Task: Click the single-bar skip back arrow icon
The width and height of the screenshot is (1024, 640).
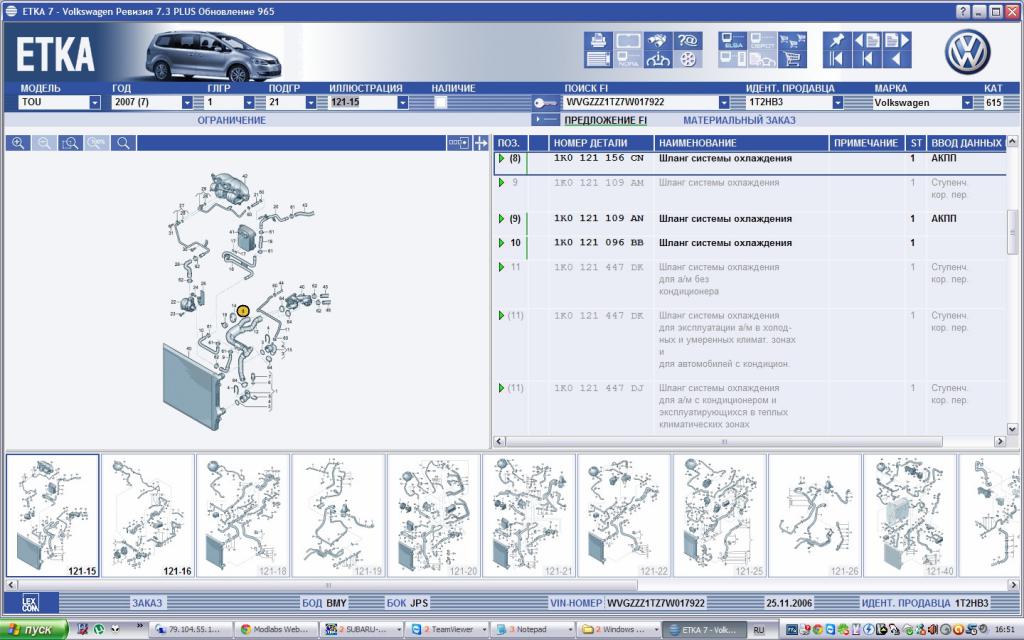Action: 867,59
